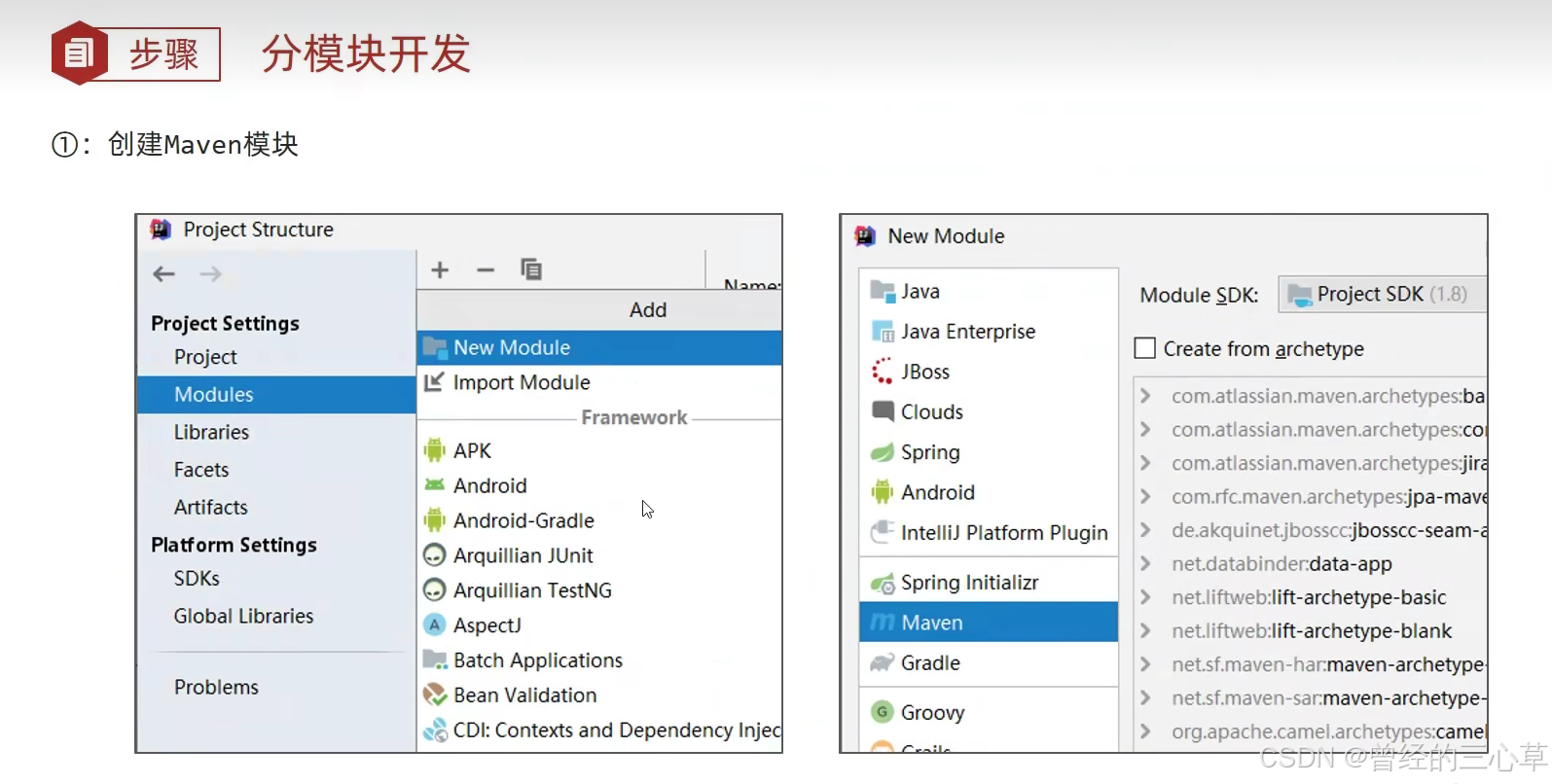Choose Import Module from the Add menu
The image size is (1552, 784).
[x=599, y=382]
